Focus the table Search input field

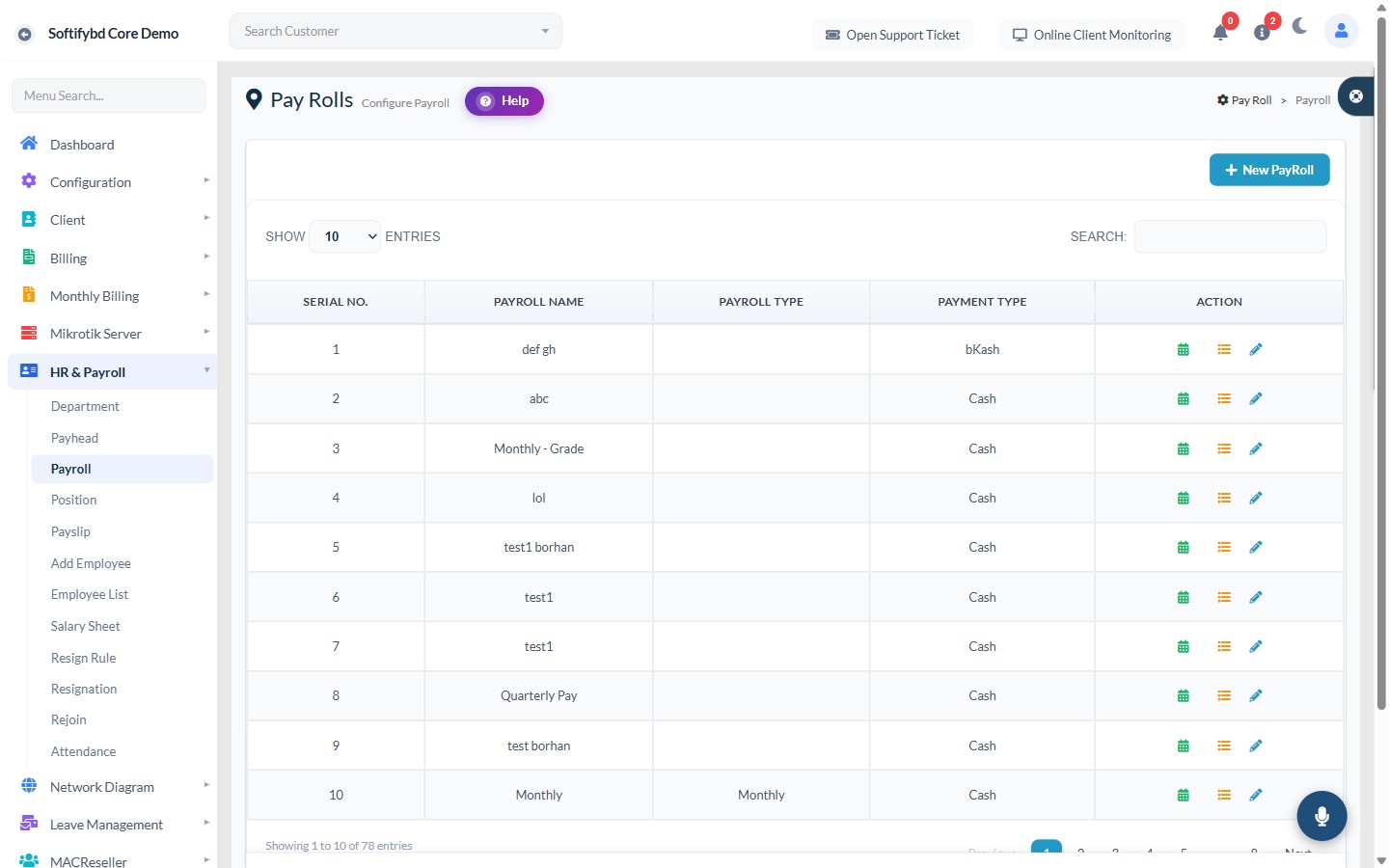(1230, 236)
